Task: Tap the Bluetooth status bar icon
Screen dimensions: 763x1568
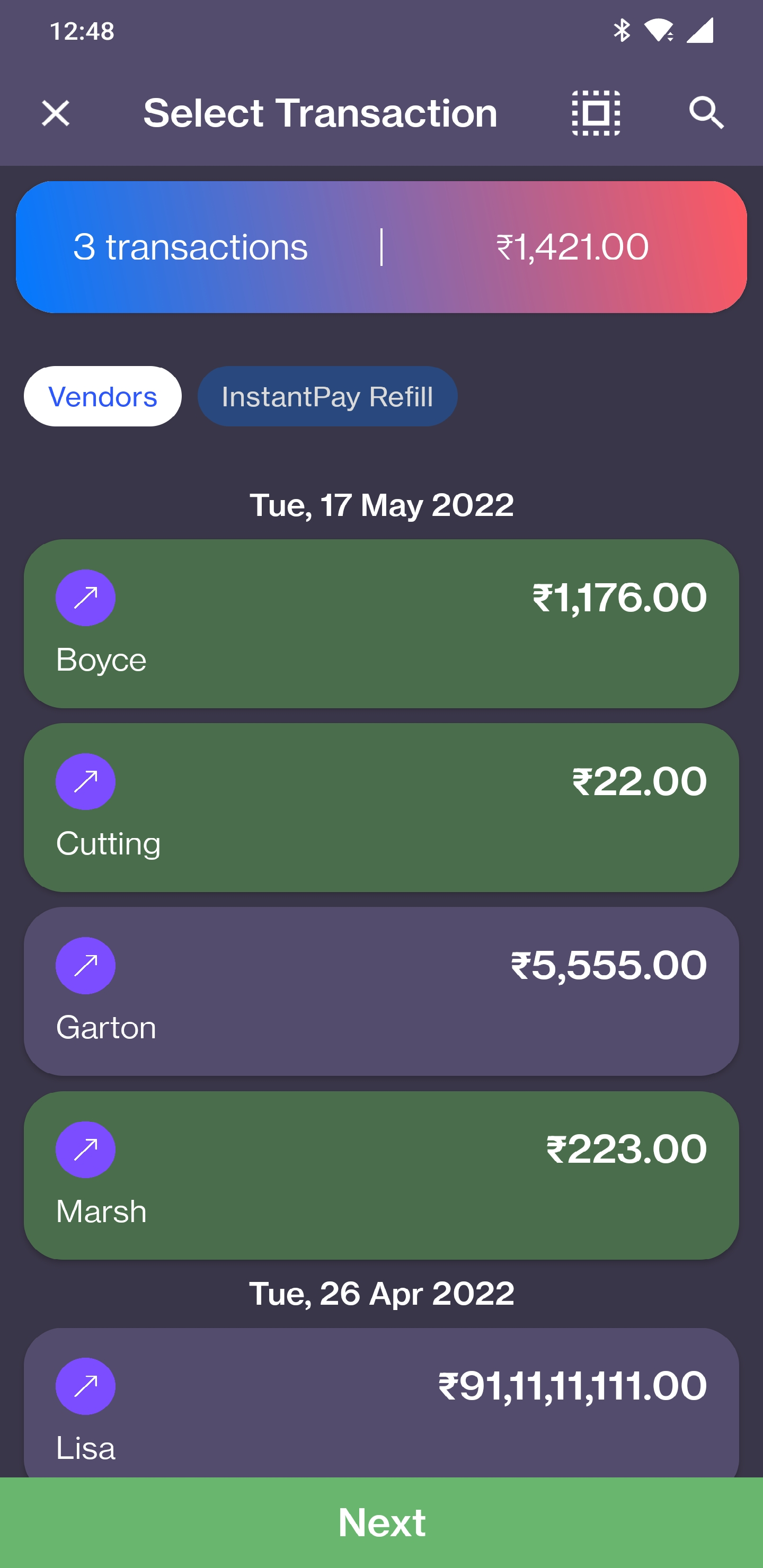Action: (x=621, y=30)
